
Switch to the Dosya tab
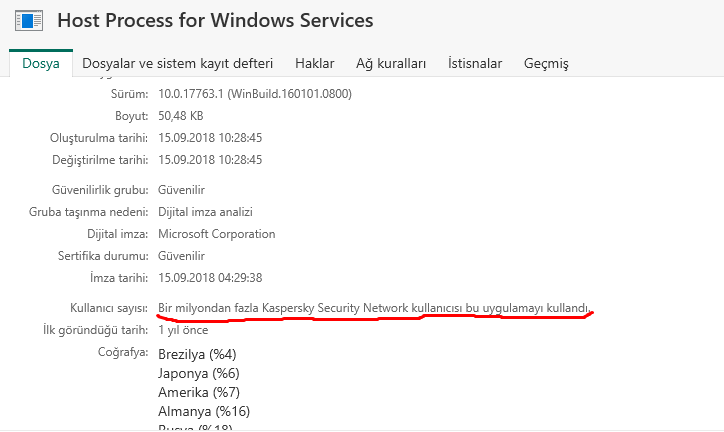pos(41,64)
